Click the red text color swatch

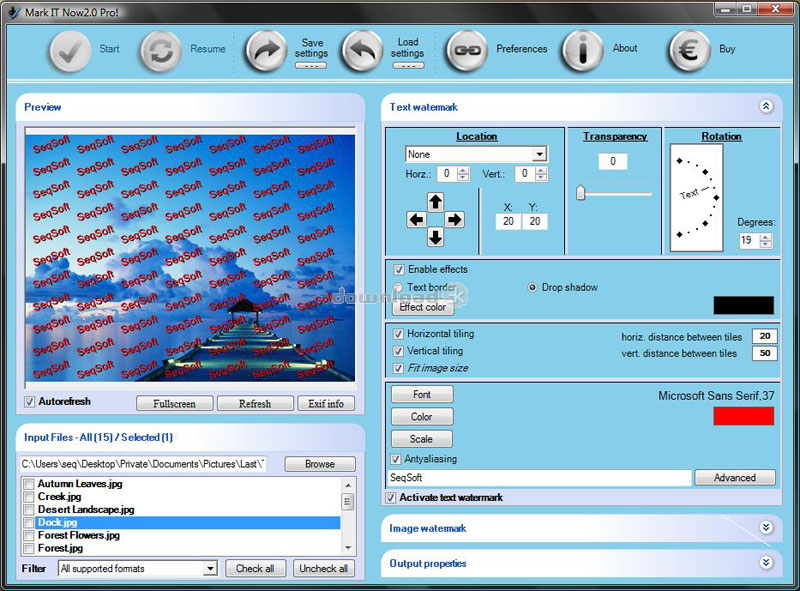[743, 416]
